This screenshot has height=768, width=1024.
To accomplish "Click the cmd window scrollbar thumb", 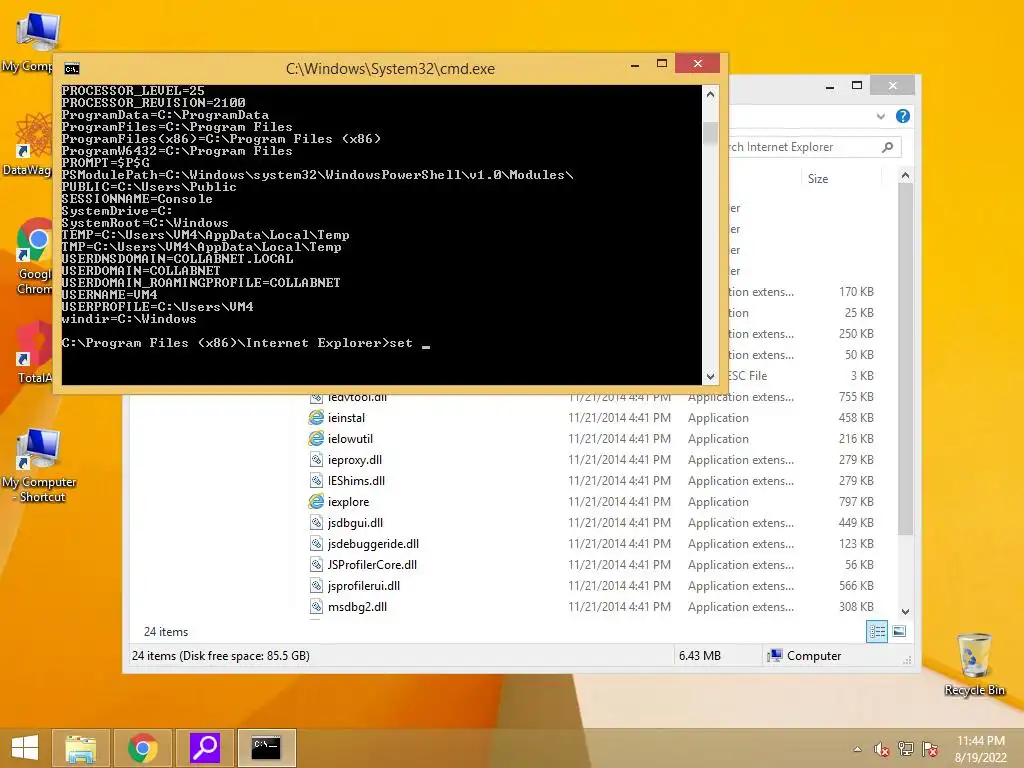I will 711,132.
